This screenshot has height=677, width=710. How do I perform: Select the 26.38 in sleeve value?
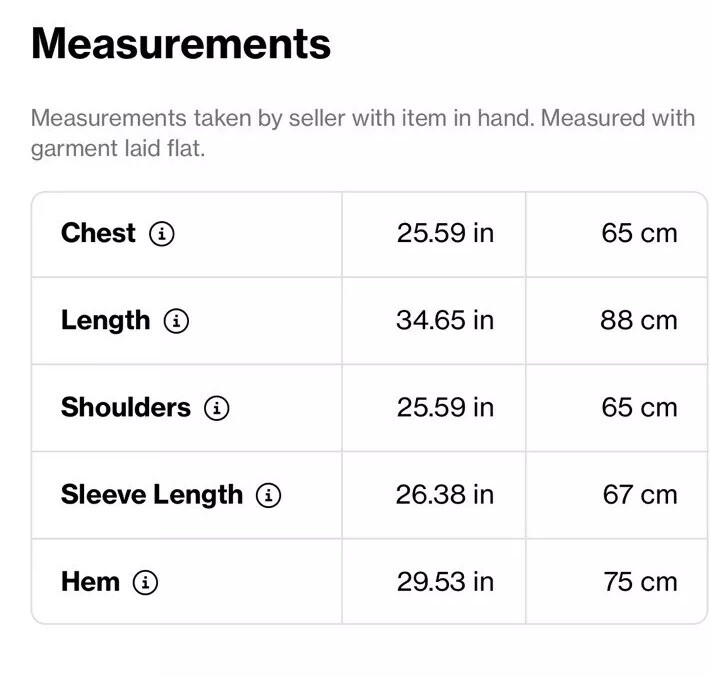point(445,494)
